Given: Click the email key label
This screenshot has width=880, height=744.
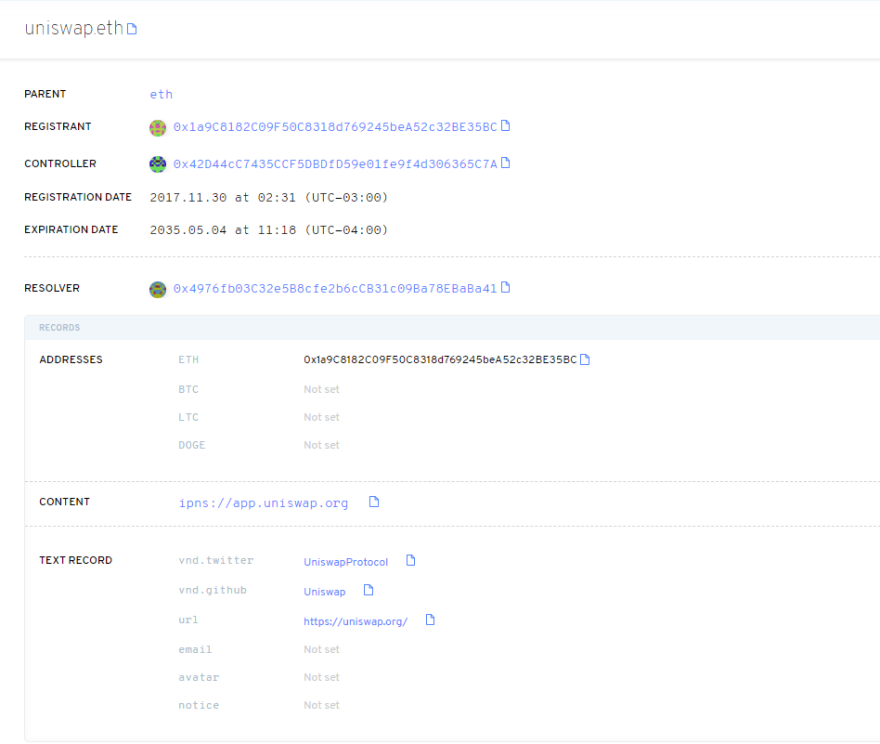Looking at the screenshot, I should coord(195,649).
